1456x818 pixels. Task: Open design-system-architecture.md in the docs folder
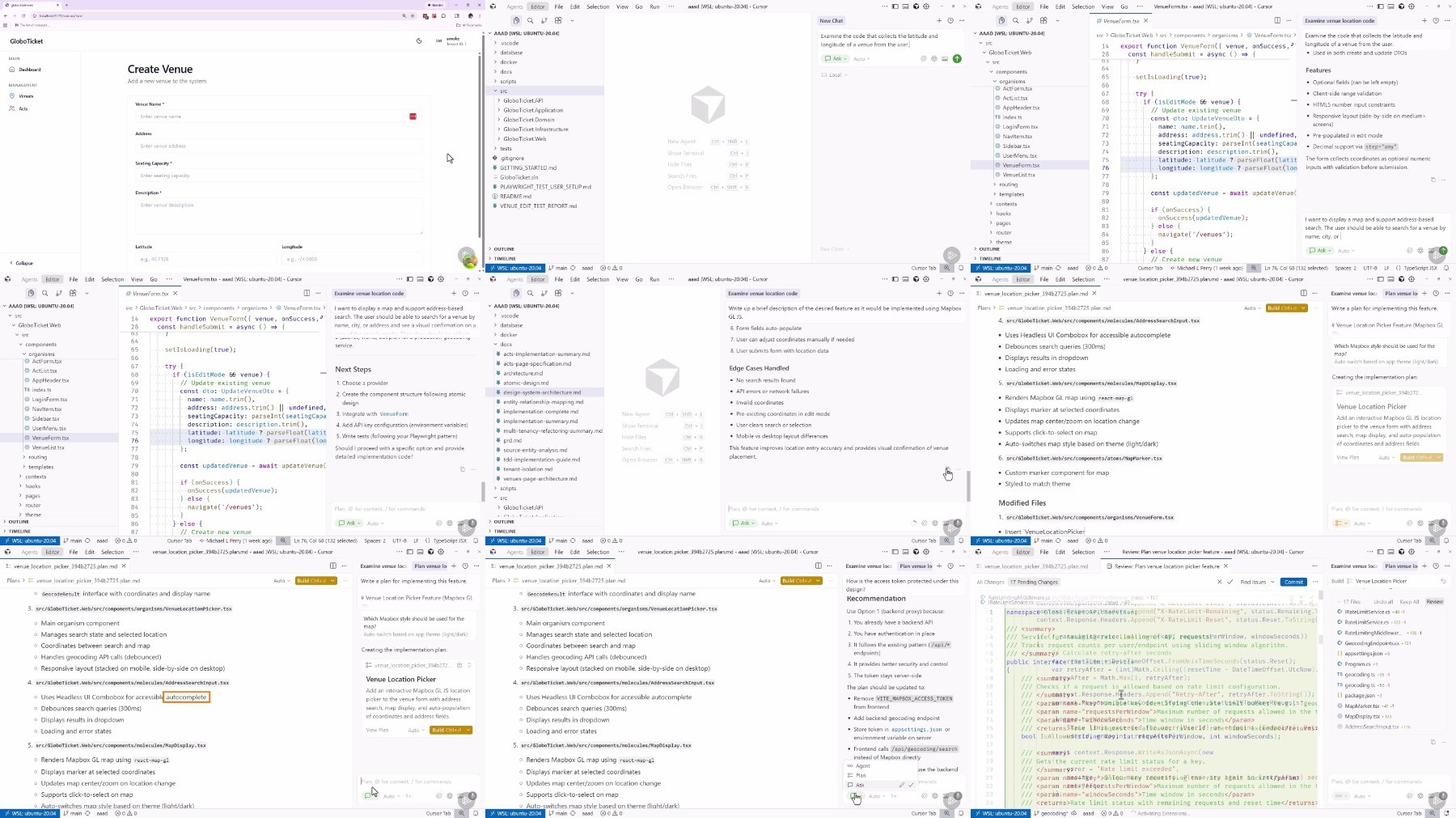click(x=542, y=392)
